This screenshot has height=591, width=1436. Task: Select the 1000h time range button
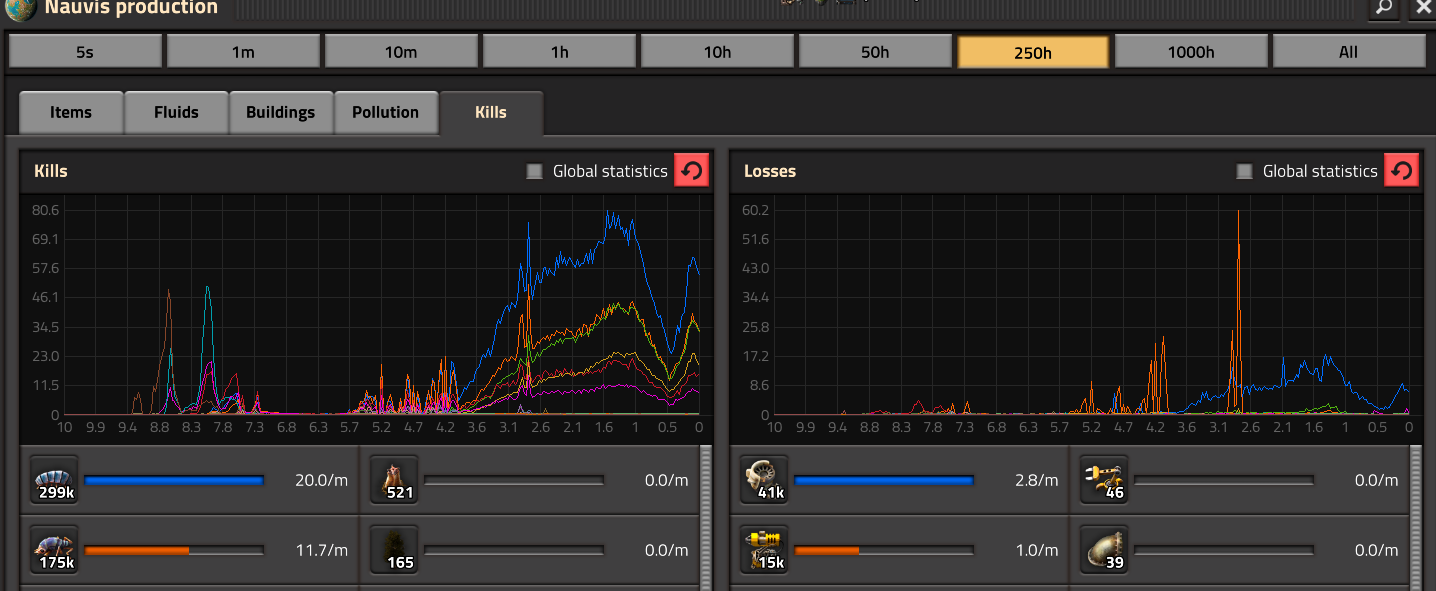point(1191,52)
